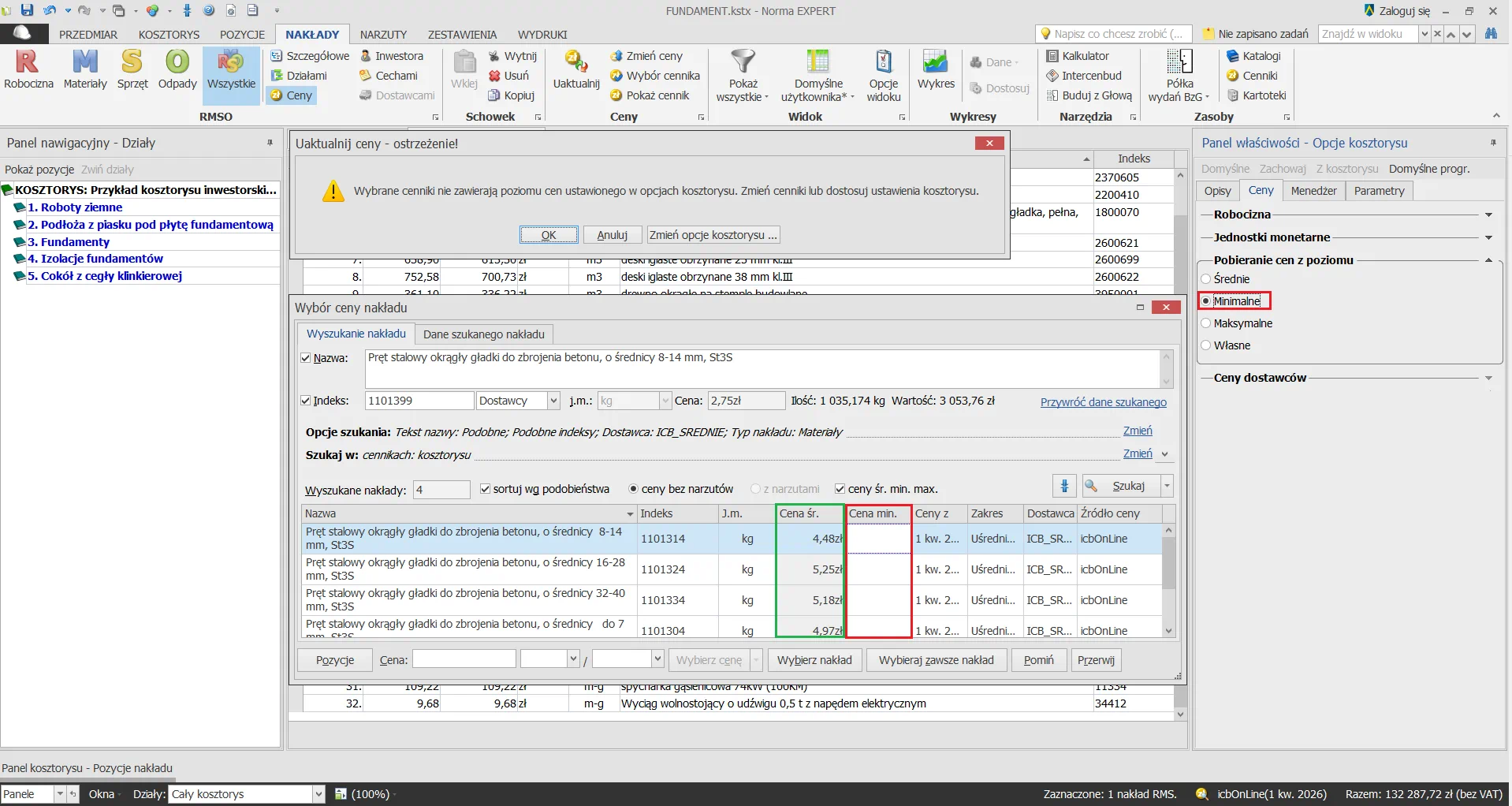Expand the Ceny dostawców section
This screenshot has width=1512, height=806.
point(1488,378)
